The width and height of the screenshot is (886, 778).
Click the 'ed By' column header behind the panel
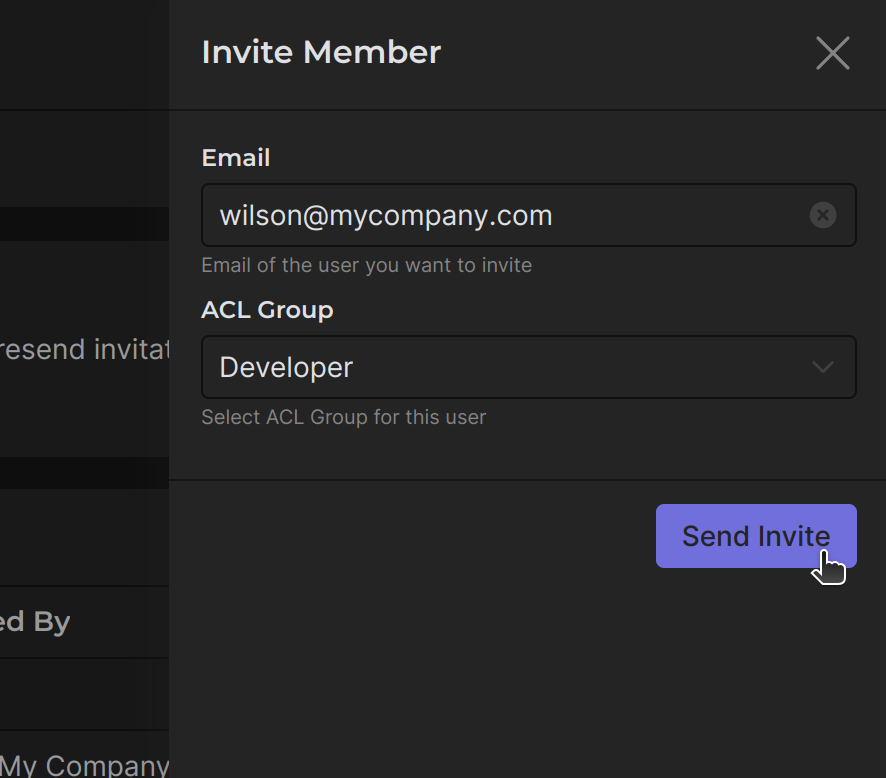point(35,622)
